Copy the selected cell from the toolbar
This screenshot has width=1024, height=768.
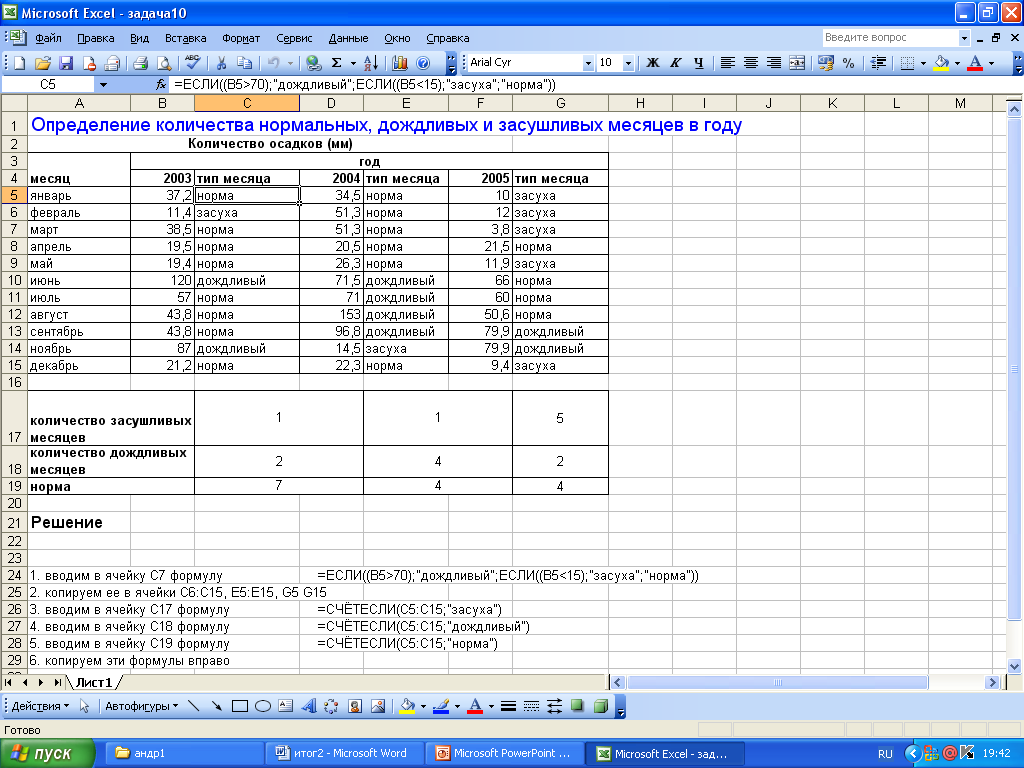pos(245,63)
